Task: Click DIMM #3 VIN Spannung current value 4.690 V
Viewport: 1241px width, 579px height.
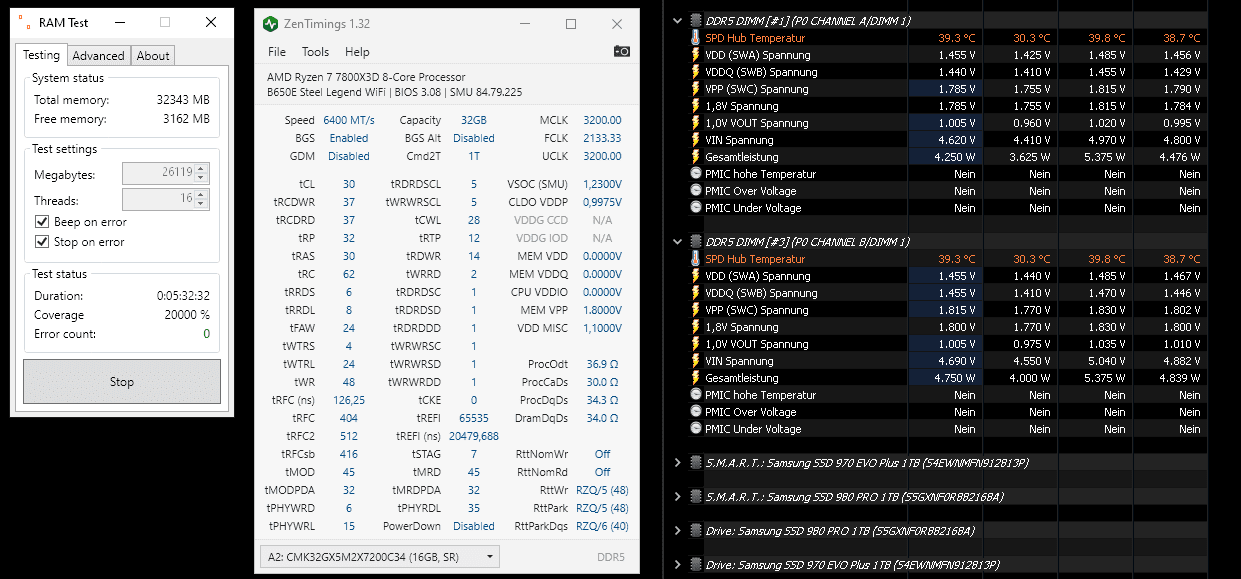Action: [x=956, y=361]
